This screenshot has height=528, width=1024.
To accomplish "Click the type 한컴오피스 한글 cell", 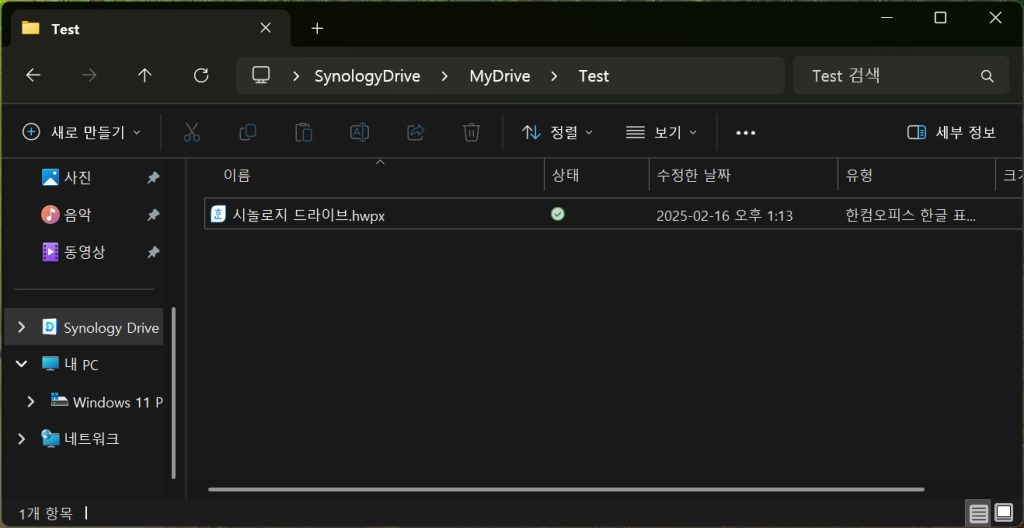I will tap(910, 215).
